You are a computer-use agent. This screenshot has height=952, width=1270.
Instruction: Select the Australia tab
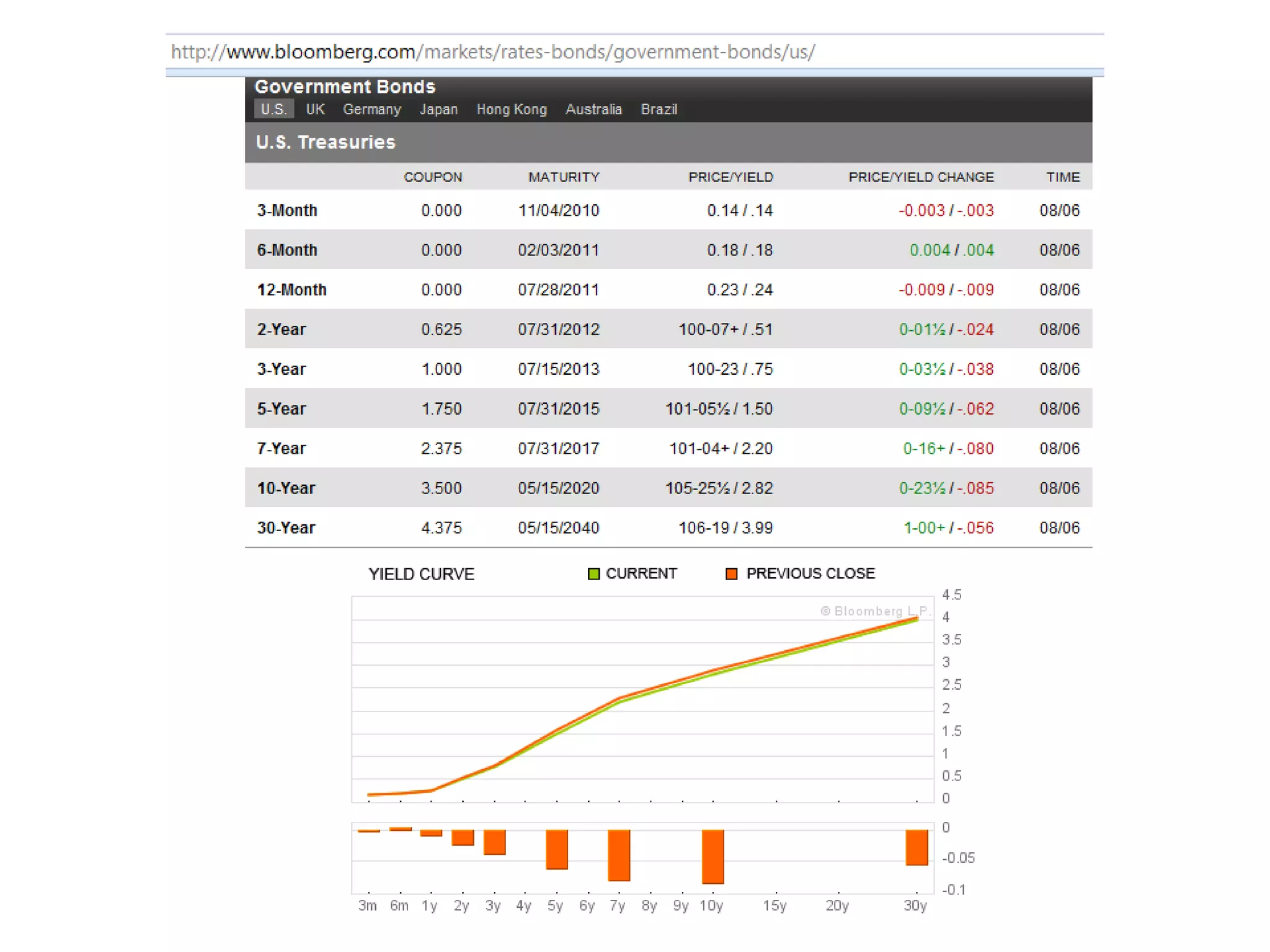tap(593, 109)
